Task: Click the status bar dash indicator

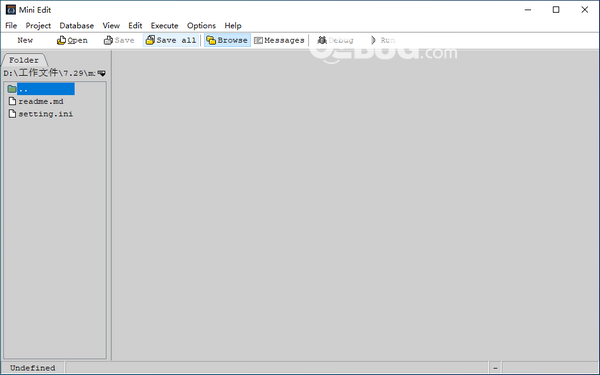Action: pyautogui.click(x=495, y=368)
